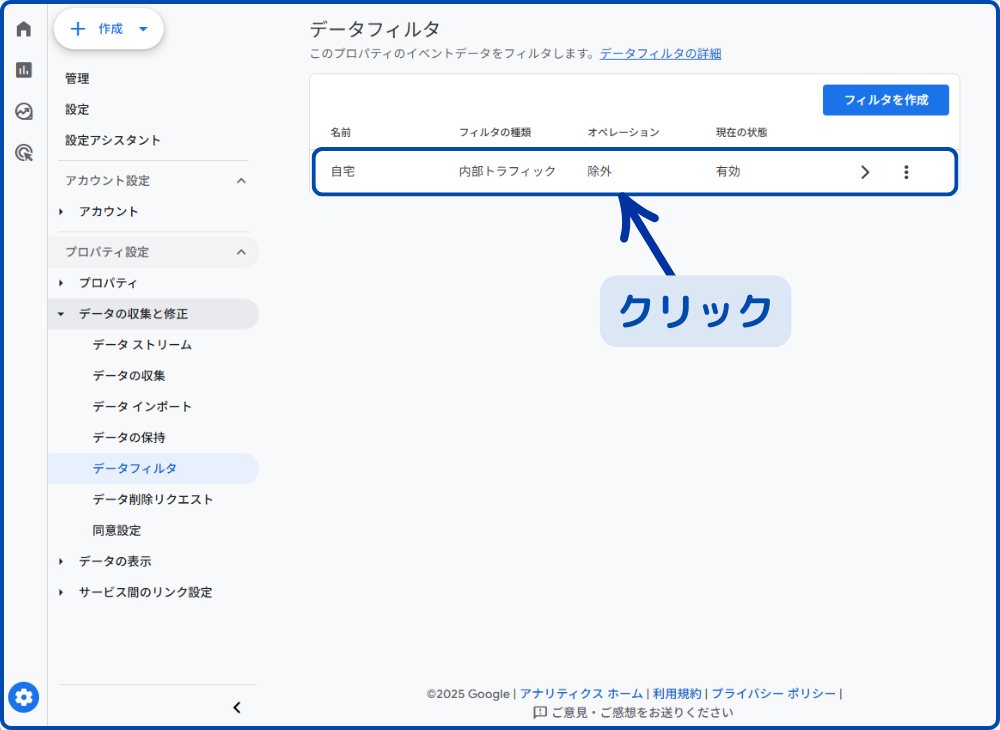Select データの保持 in the sidebar
Screen dimensions: 1000x730
point(129,438)
